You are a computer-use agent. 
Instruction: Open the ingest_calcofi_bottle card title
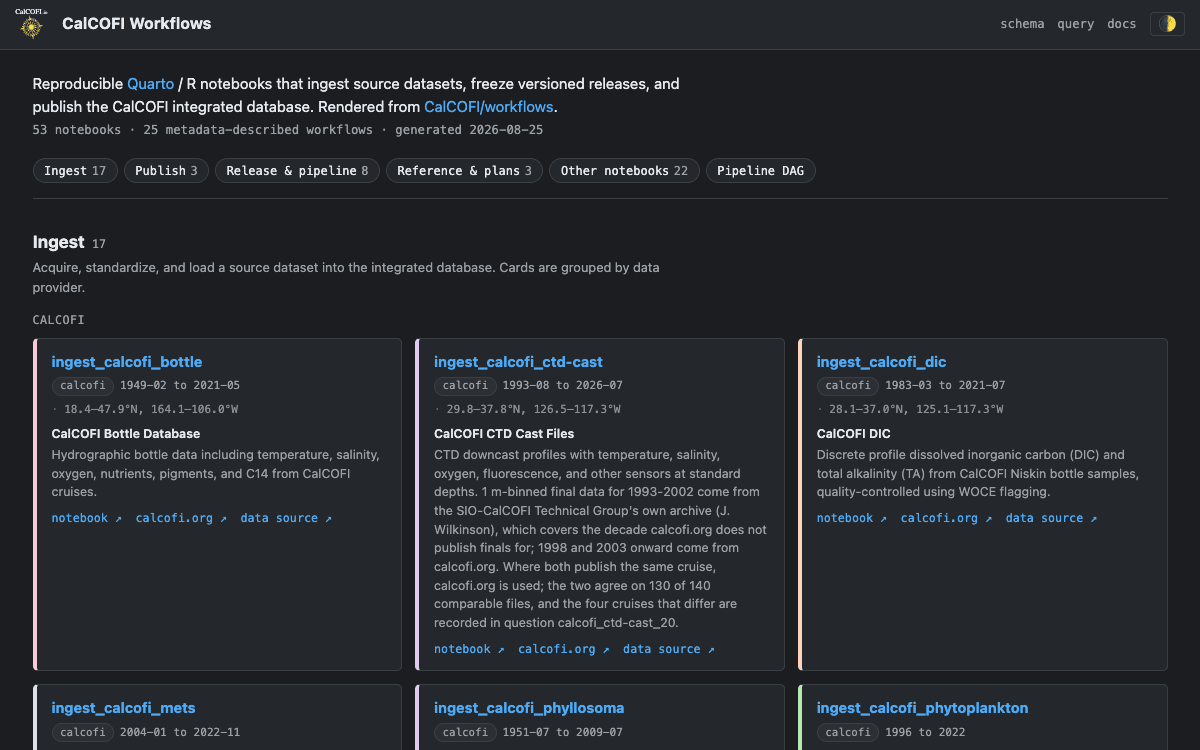pos(127,362)
